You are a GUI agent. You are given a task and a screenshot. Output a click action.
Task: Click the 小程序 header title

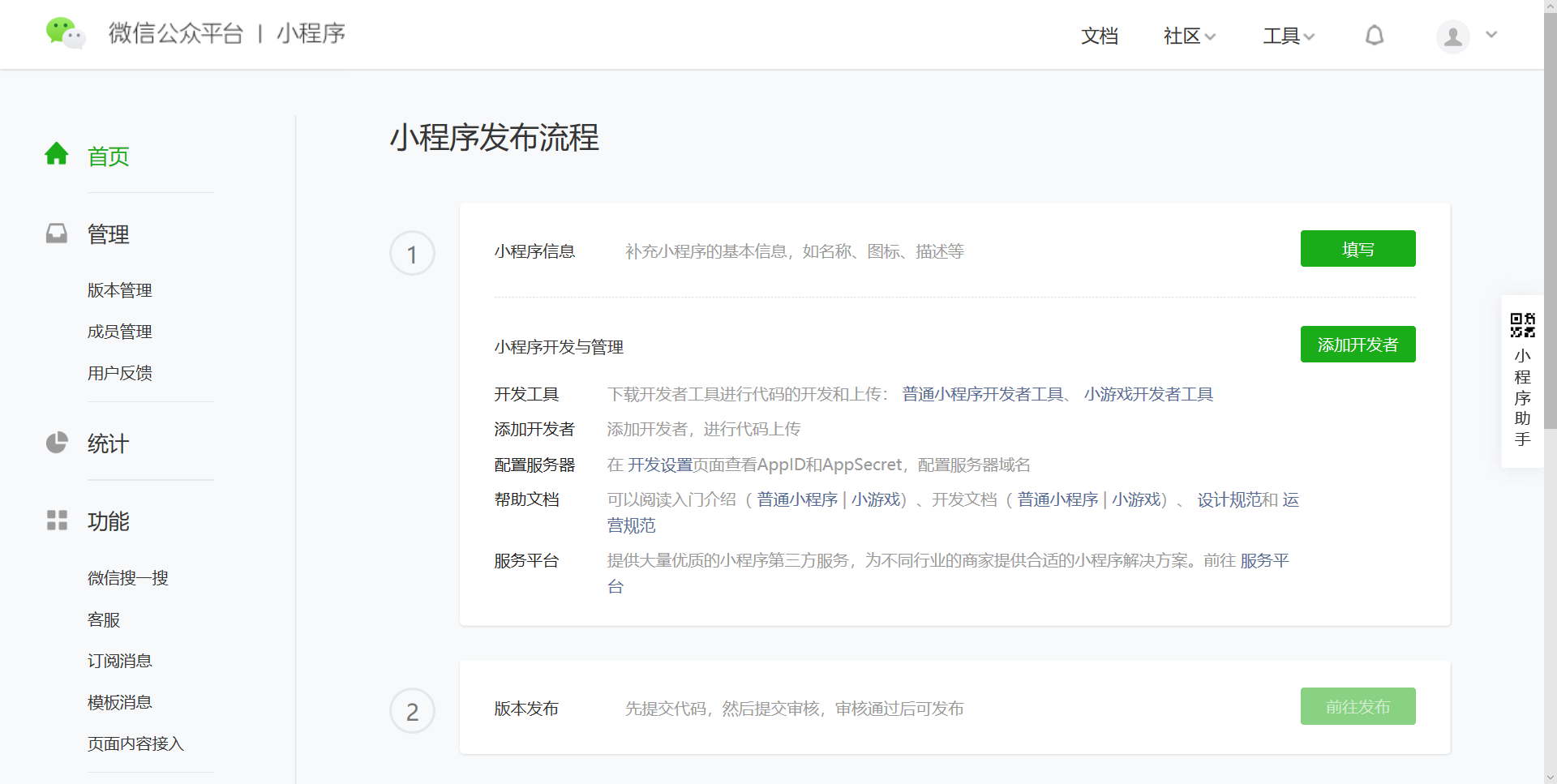pos(311,33)
